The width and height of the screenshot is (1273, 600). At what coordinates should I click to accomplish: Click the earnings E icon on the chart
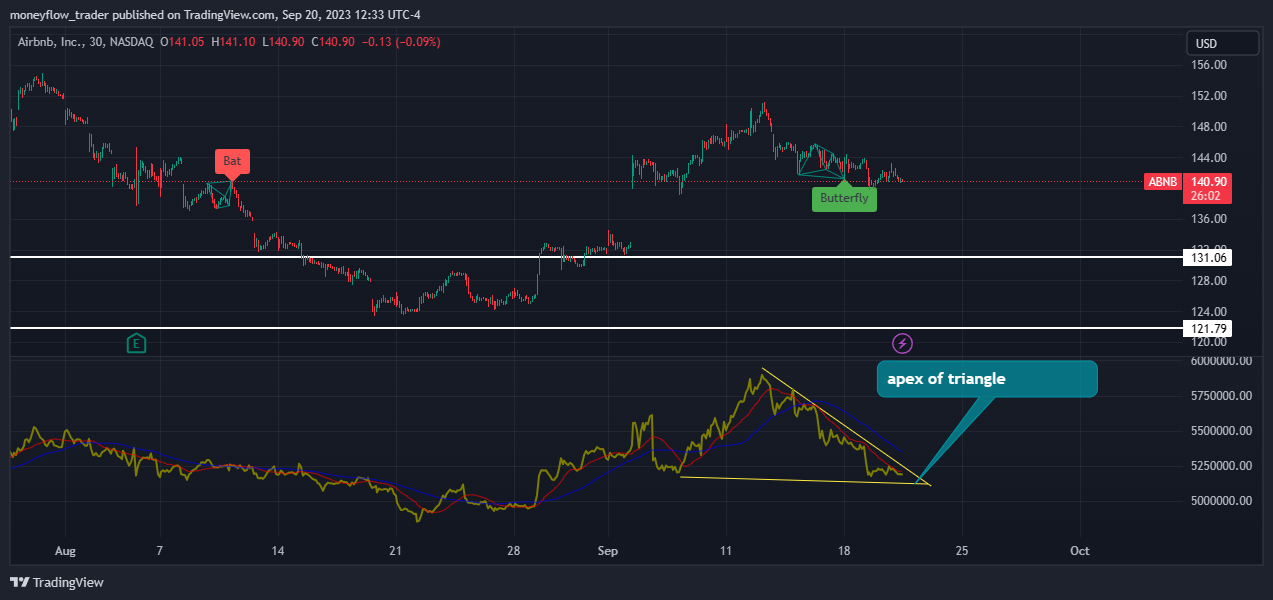137,344
